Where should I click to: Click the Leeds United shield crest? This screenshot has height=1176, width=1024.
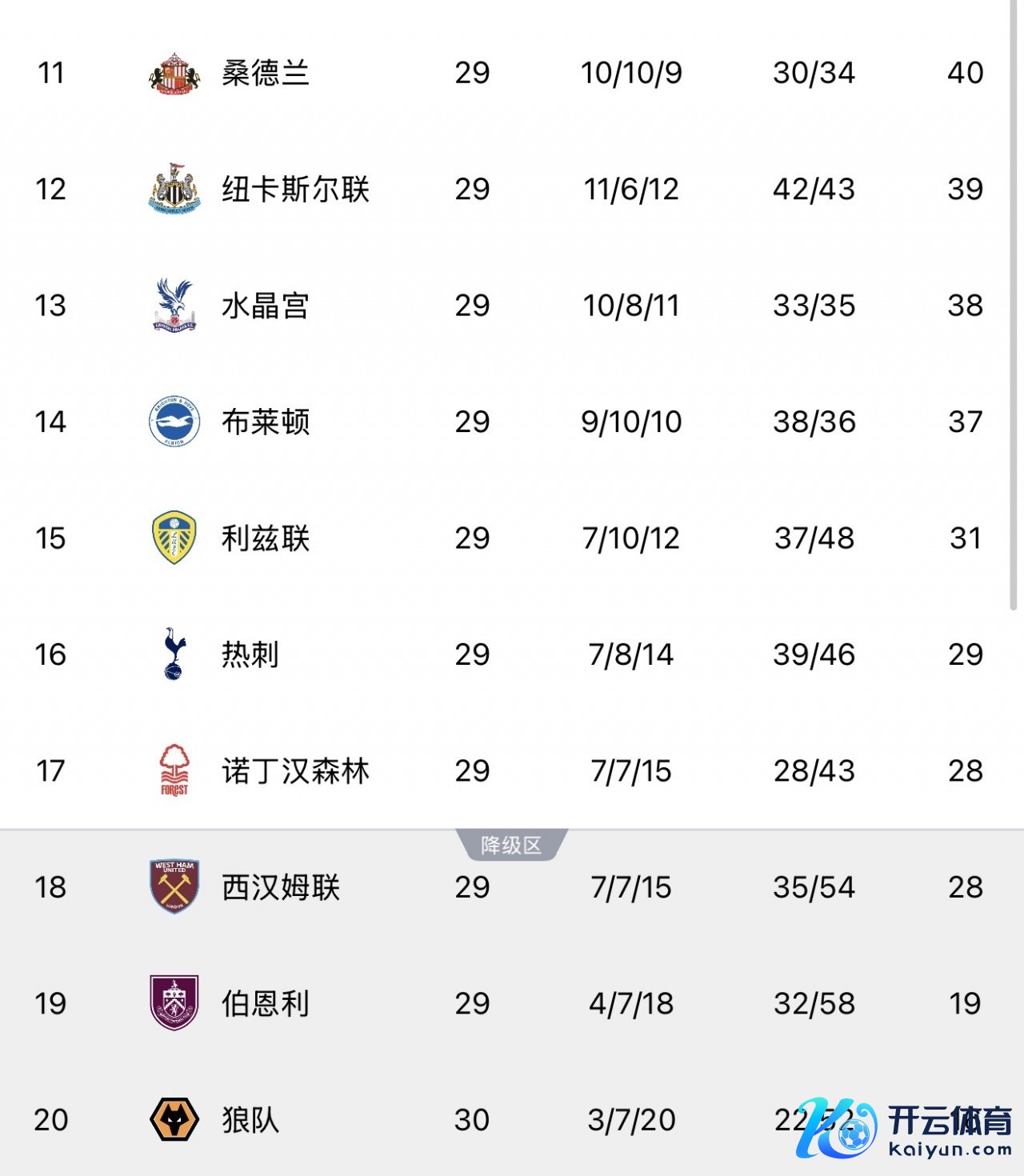pos(174,538)
